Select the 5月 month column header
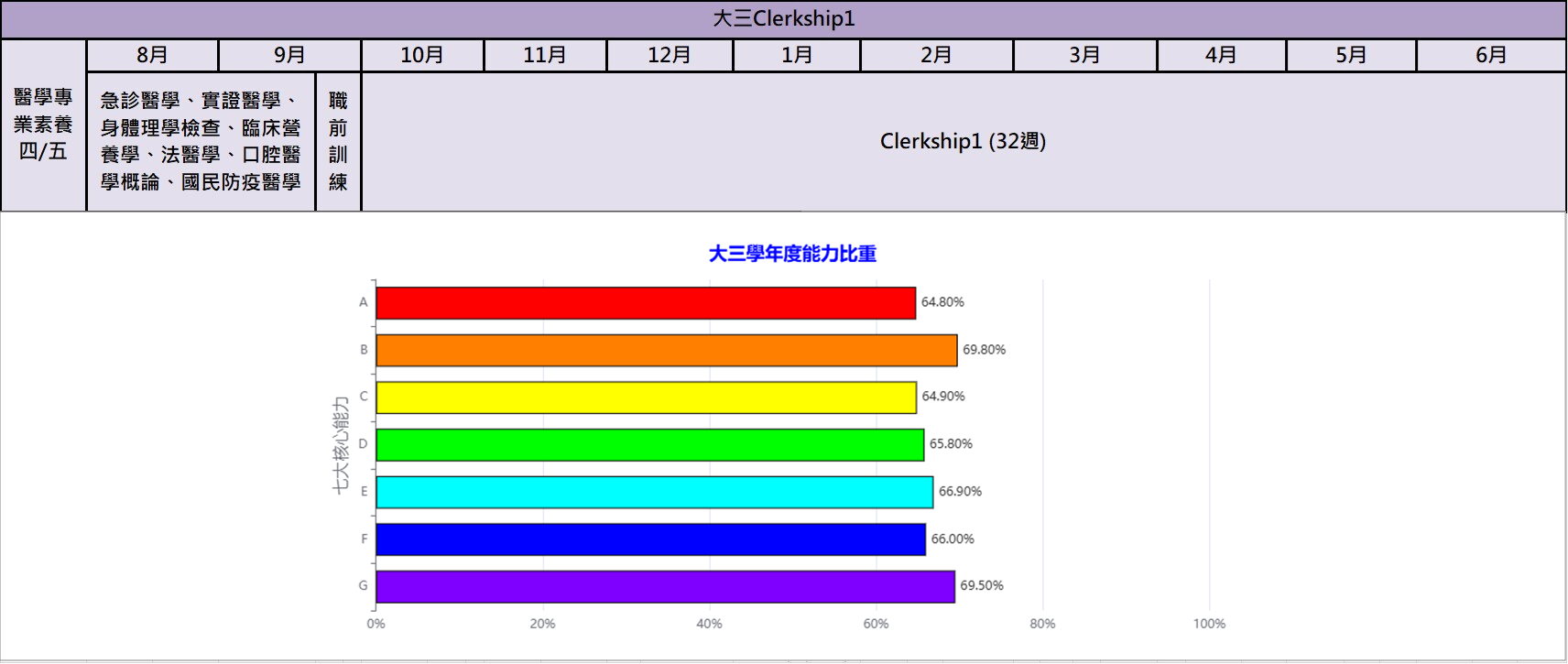The width and height of the screenshot is (1568, 664). tap(1351, 55)
